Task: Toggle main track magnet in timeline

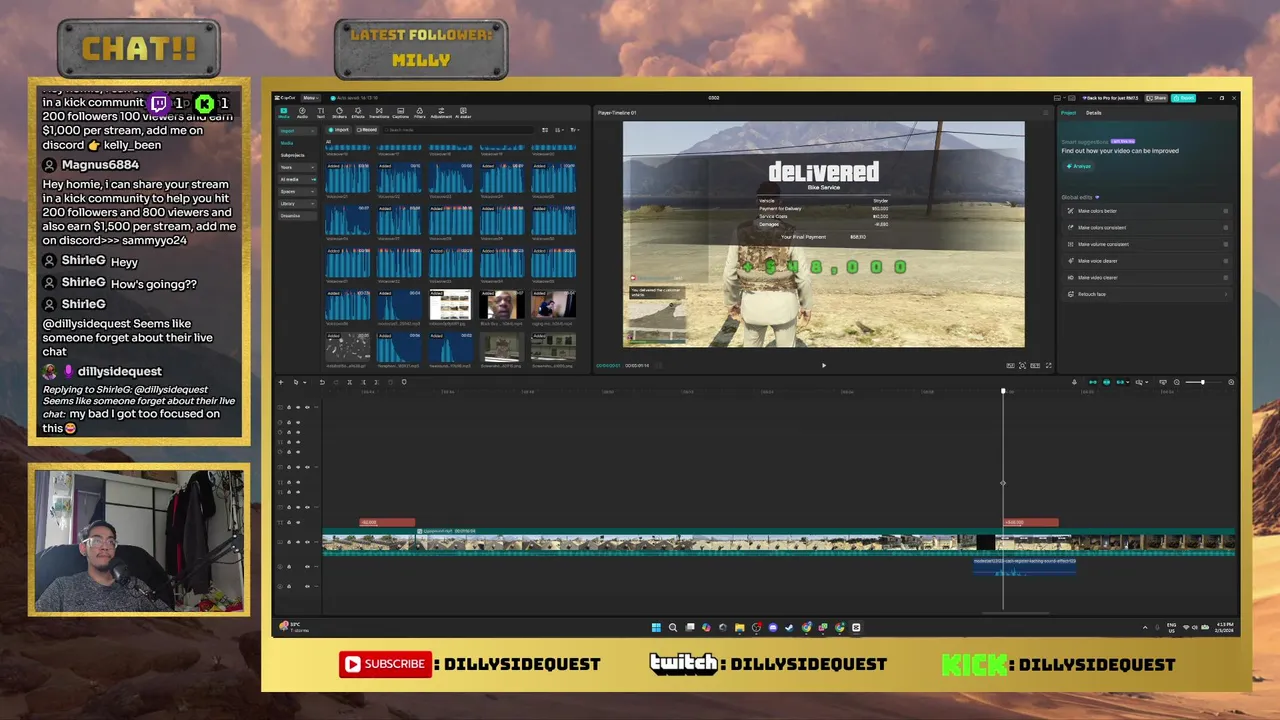Action: (1092, 382)
